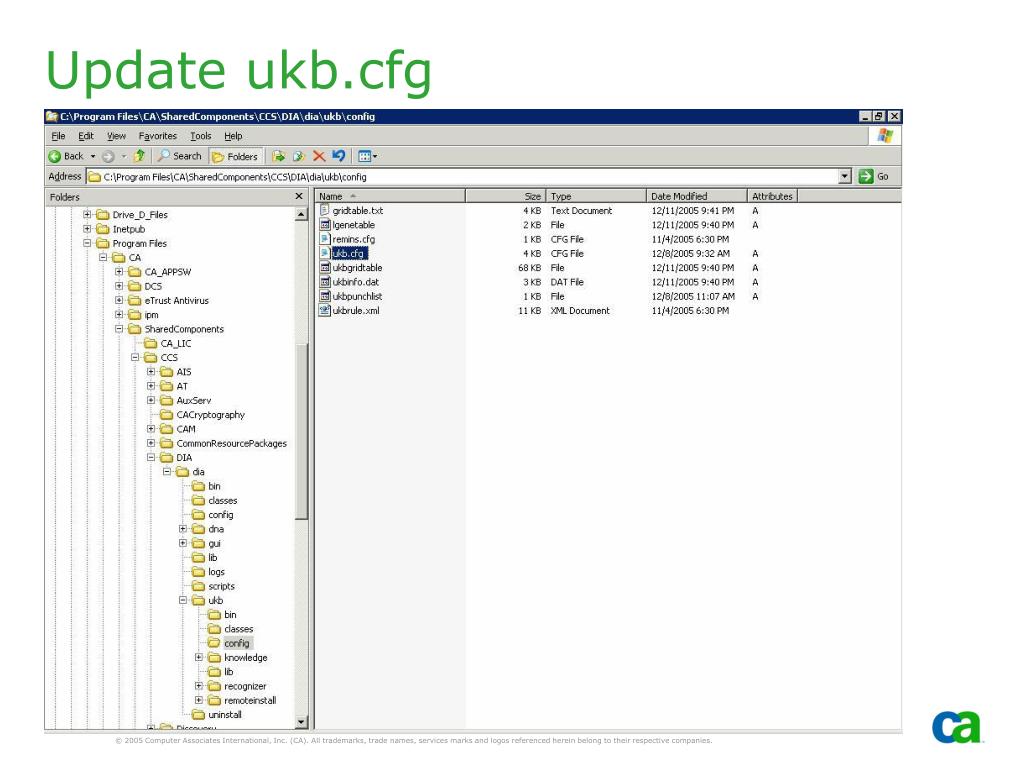Sort by Date Modified column header
The image size is (1024, 768).
pos(696,196)
